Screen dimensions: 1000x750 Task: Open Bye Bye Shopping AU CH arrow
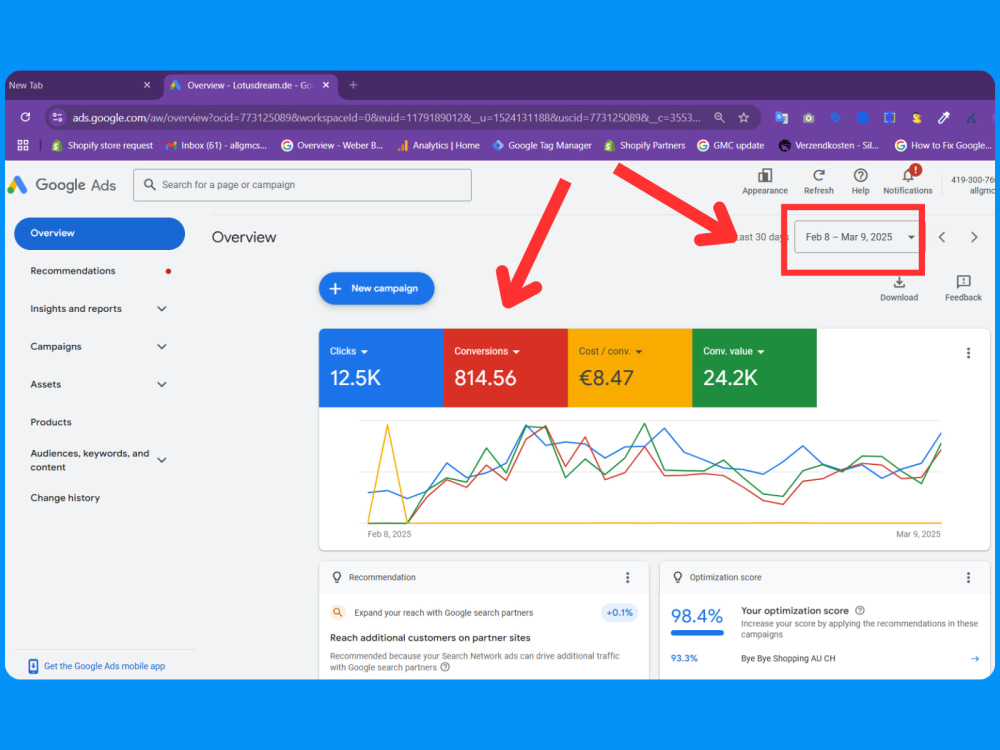[974, 658]
